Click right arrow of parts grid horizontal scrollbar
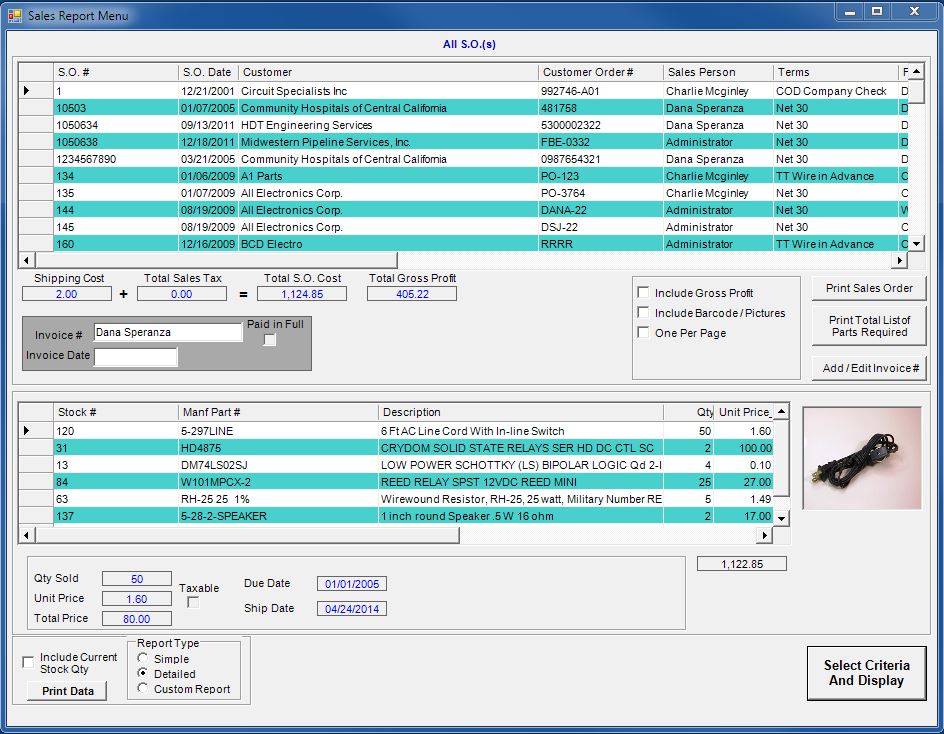The image size is (944, 734). [765, 535]
